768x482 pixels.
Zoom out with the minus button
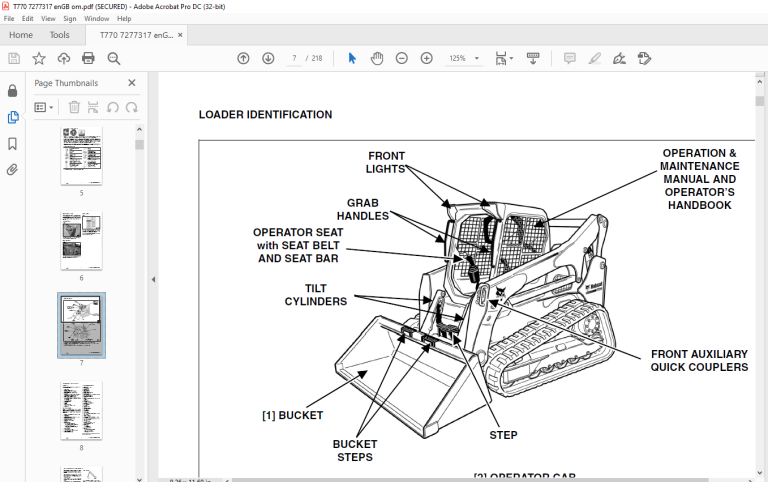[402, 58]
